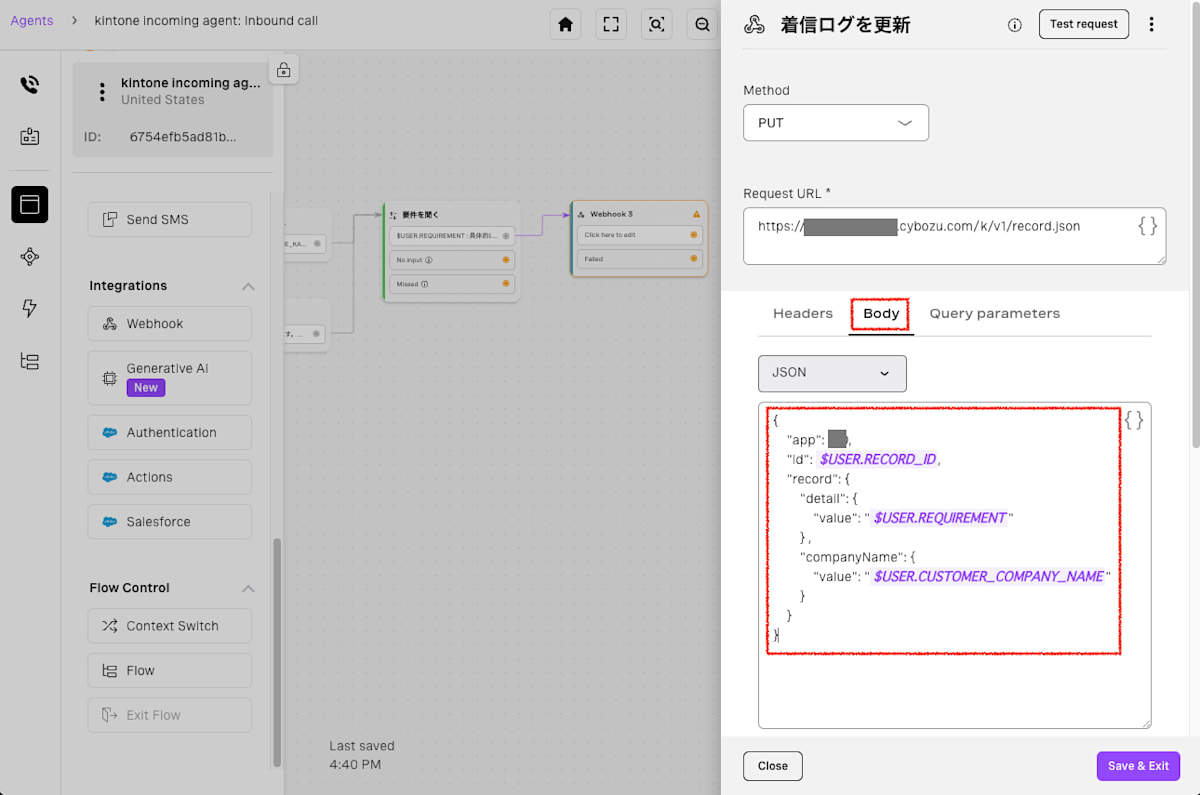Select the $USER.REQUIREMENT variable token
Screen dimensions: 1200x795
939,518
